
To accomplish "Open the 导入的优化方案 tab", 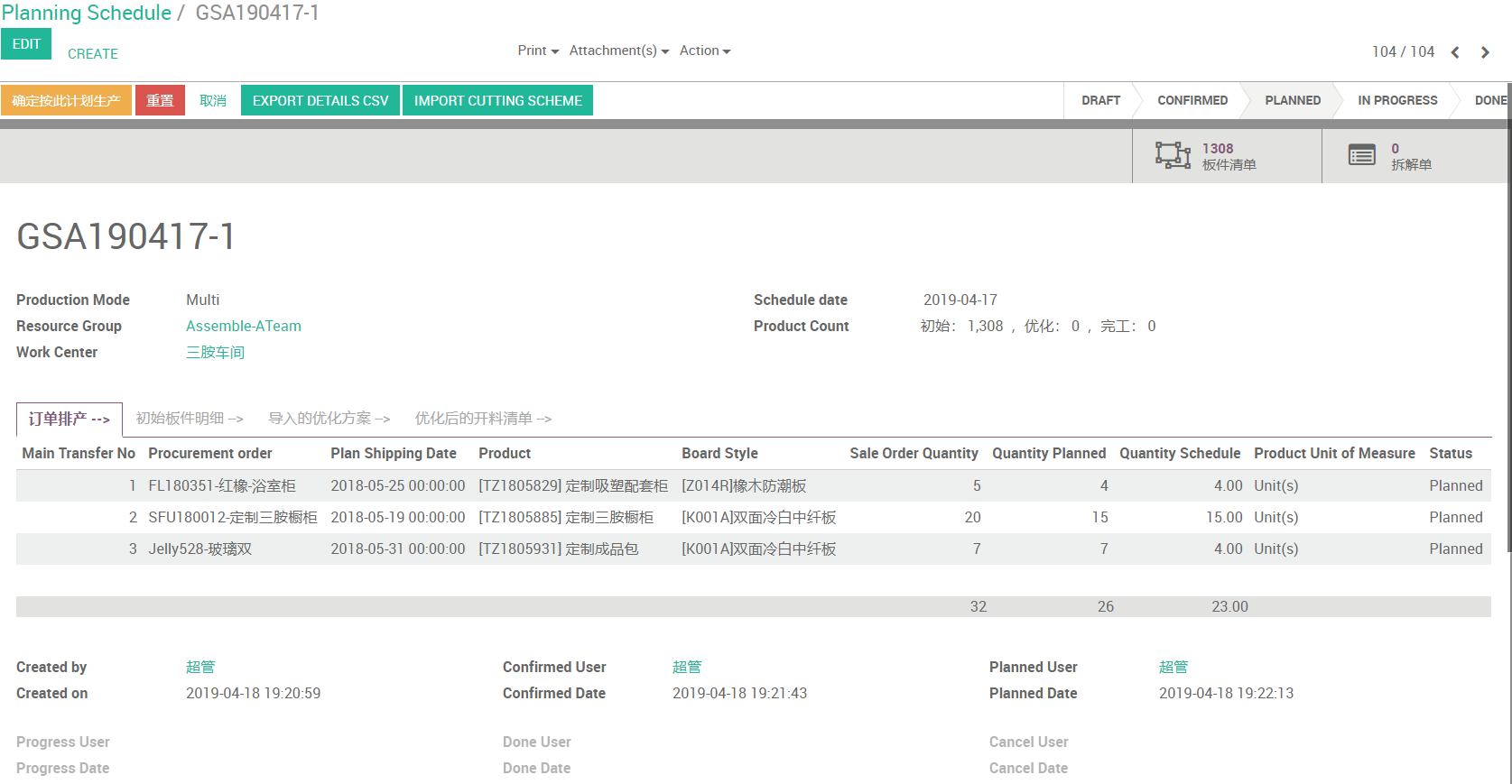I will coord(329,419).
